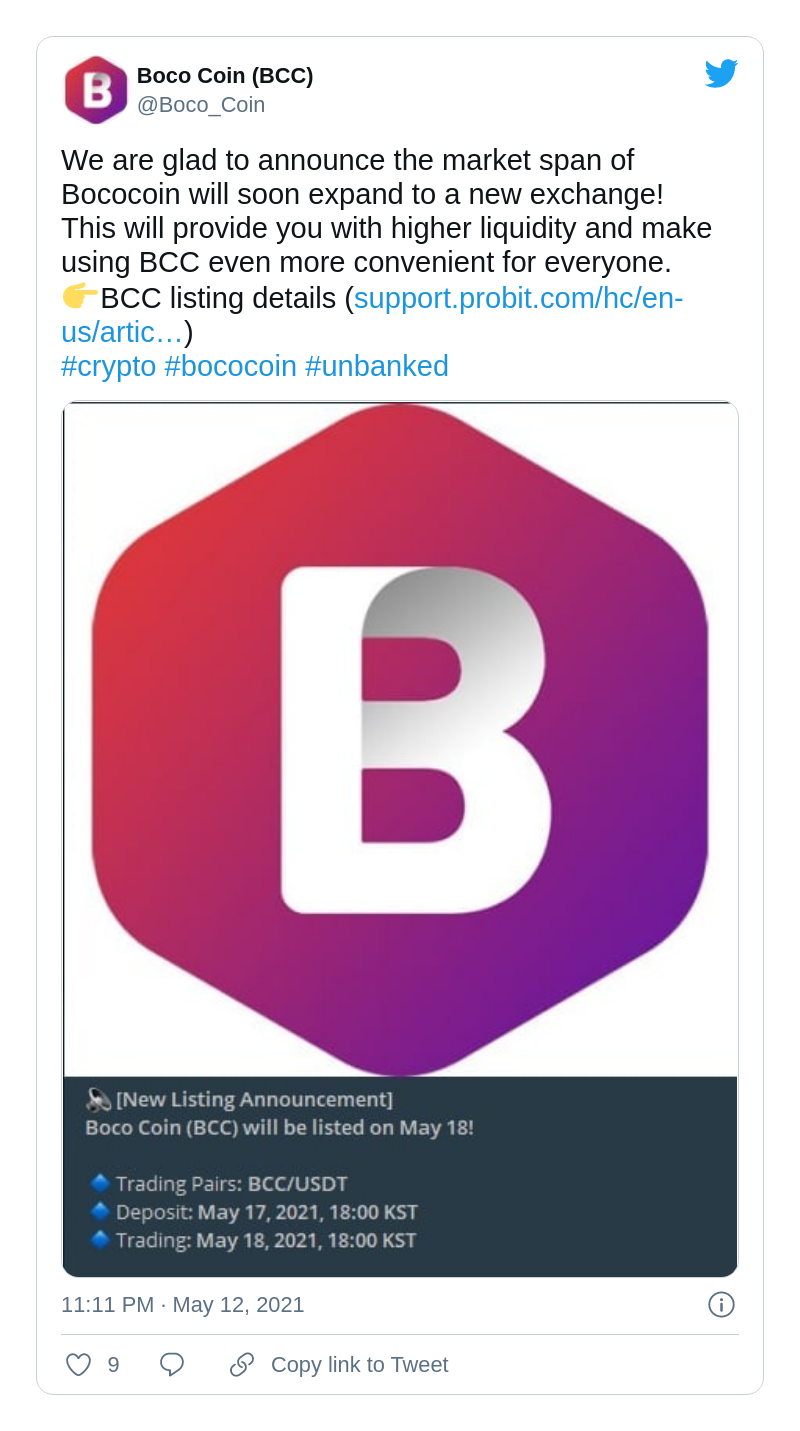Open the #unbanked hashtag
The width and height of the screenshot is (800, 1431).
377,366
